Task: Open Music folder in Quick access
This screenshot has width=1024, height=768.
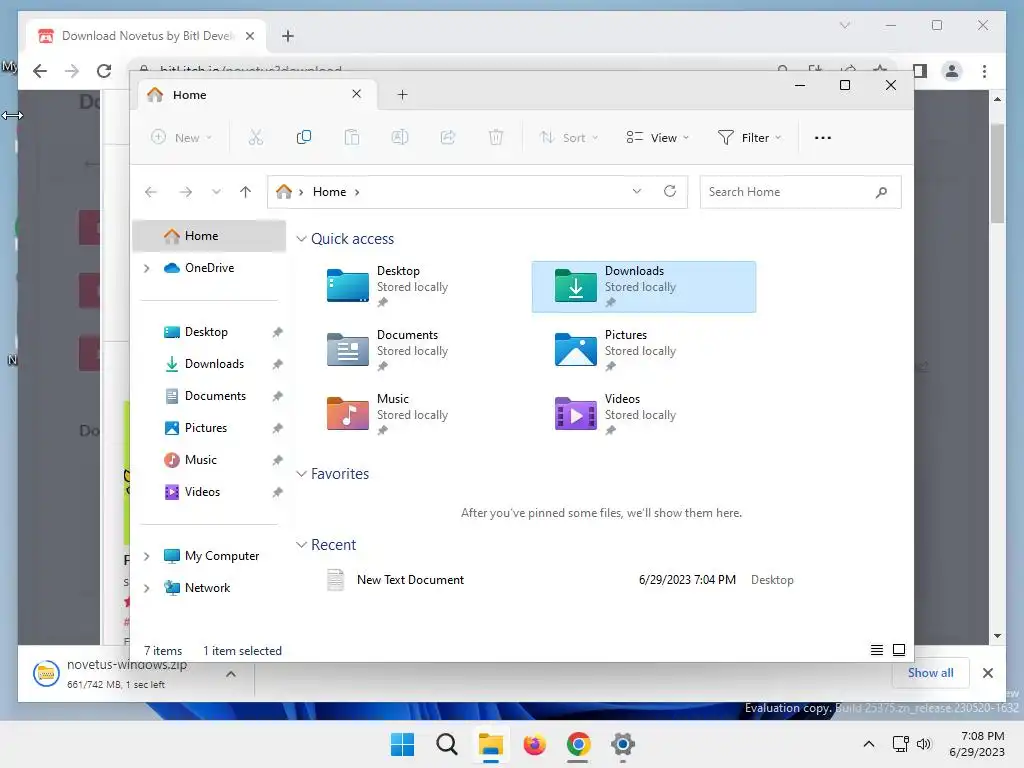Action: pos(415,415)
